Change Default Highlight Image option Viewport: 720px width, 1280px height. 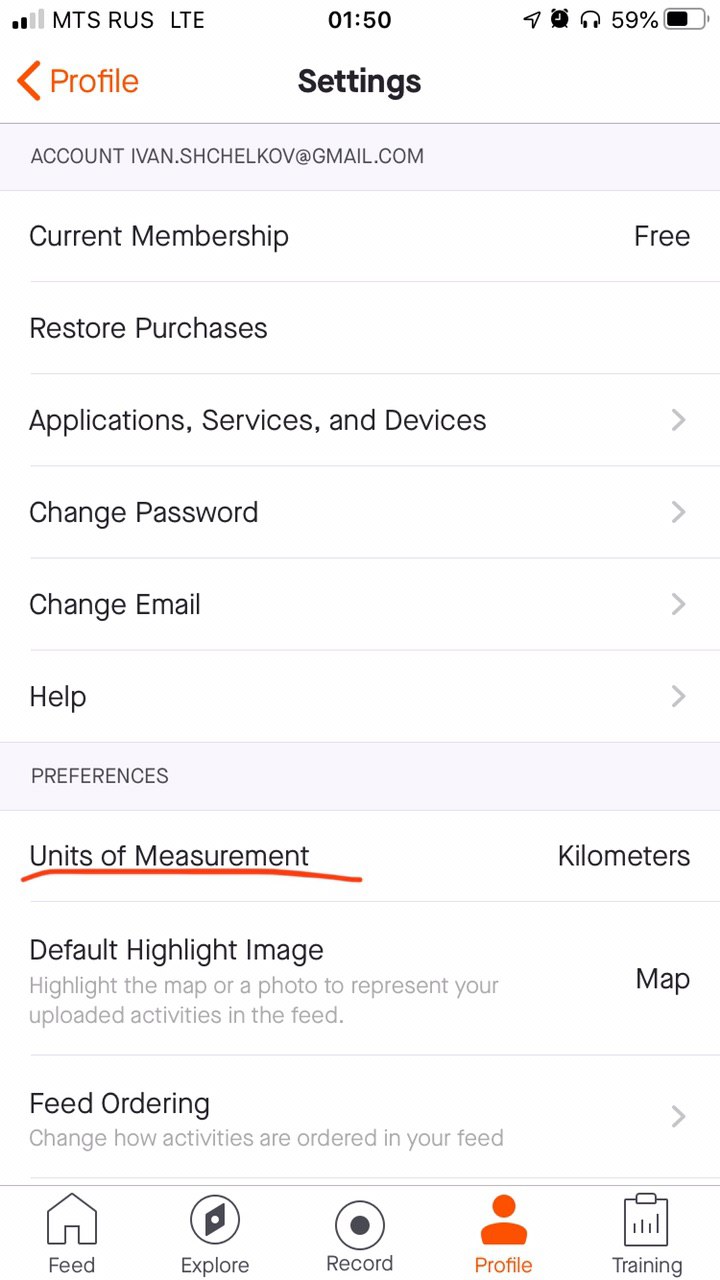(x=176, y=950)
